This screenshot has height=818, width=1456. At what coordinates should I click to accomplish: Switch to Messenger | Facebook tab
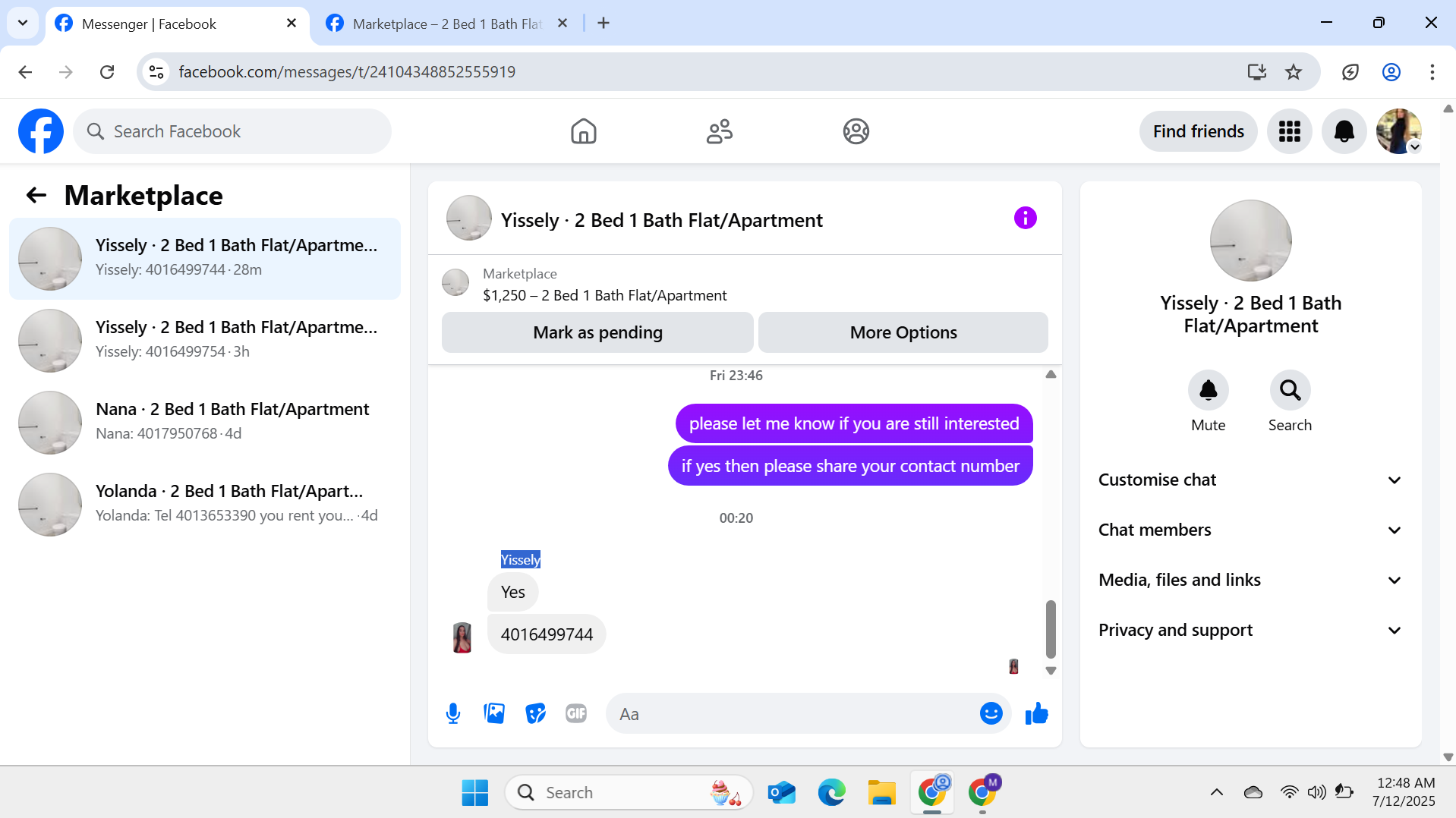point(178,24)
